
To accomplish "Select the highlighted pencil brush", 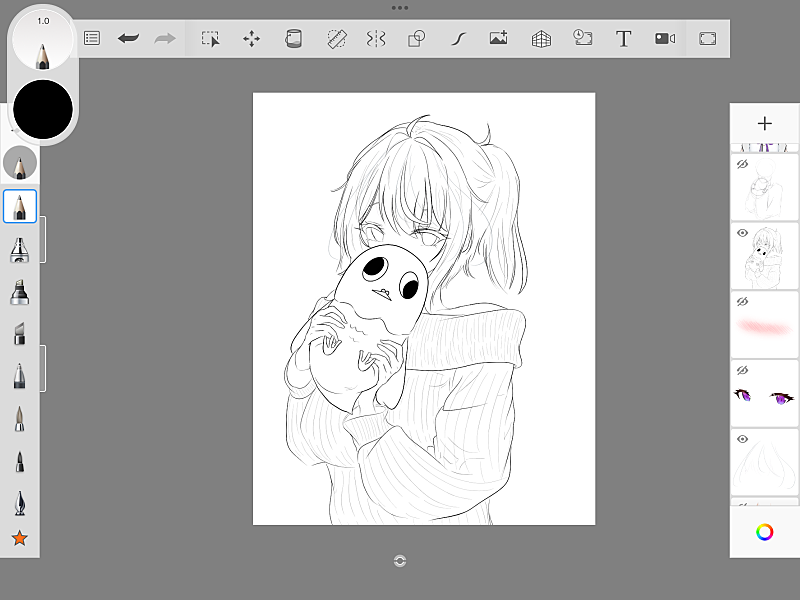I will point(20,206).
